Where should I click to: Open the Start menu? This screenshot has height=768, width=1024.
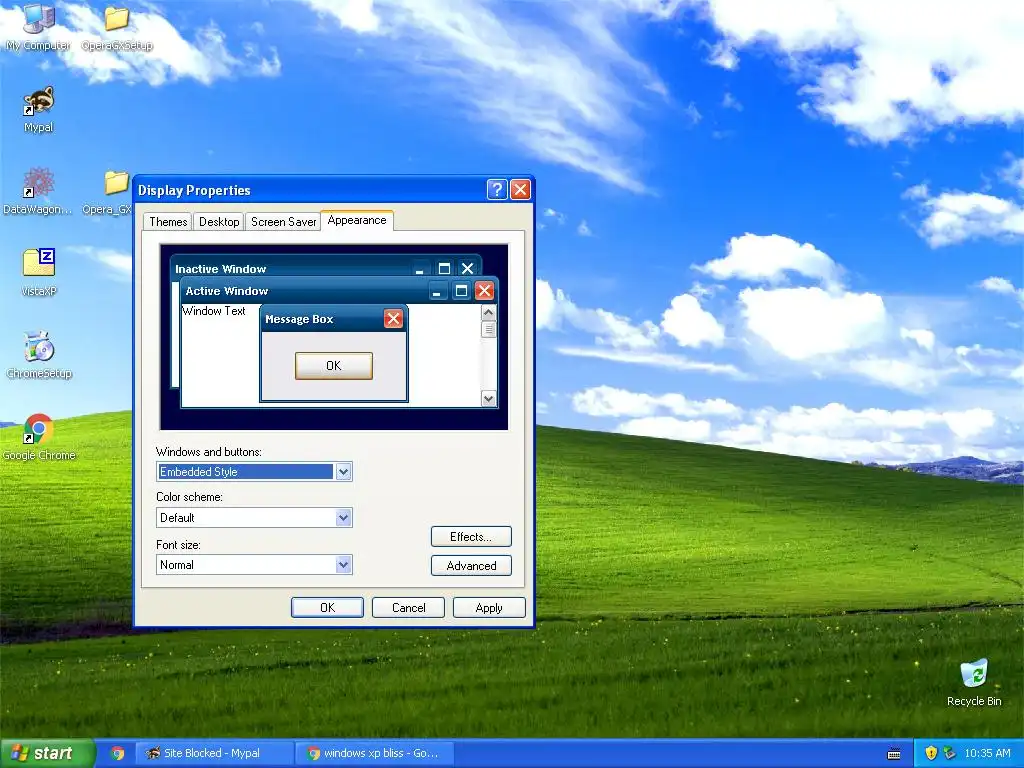(x=47, y=753)
